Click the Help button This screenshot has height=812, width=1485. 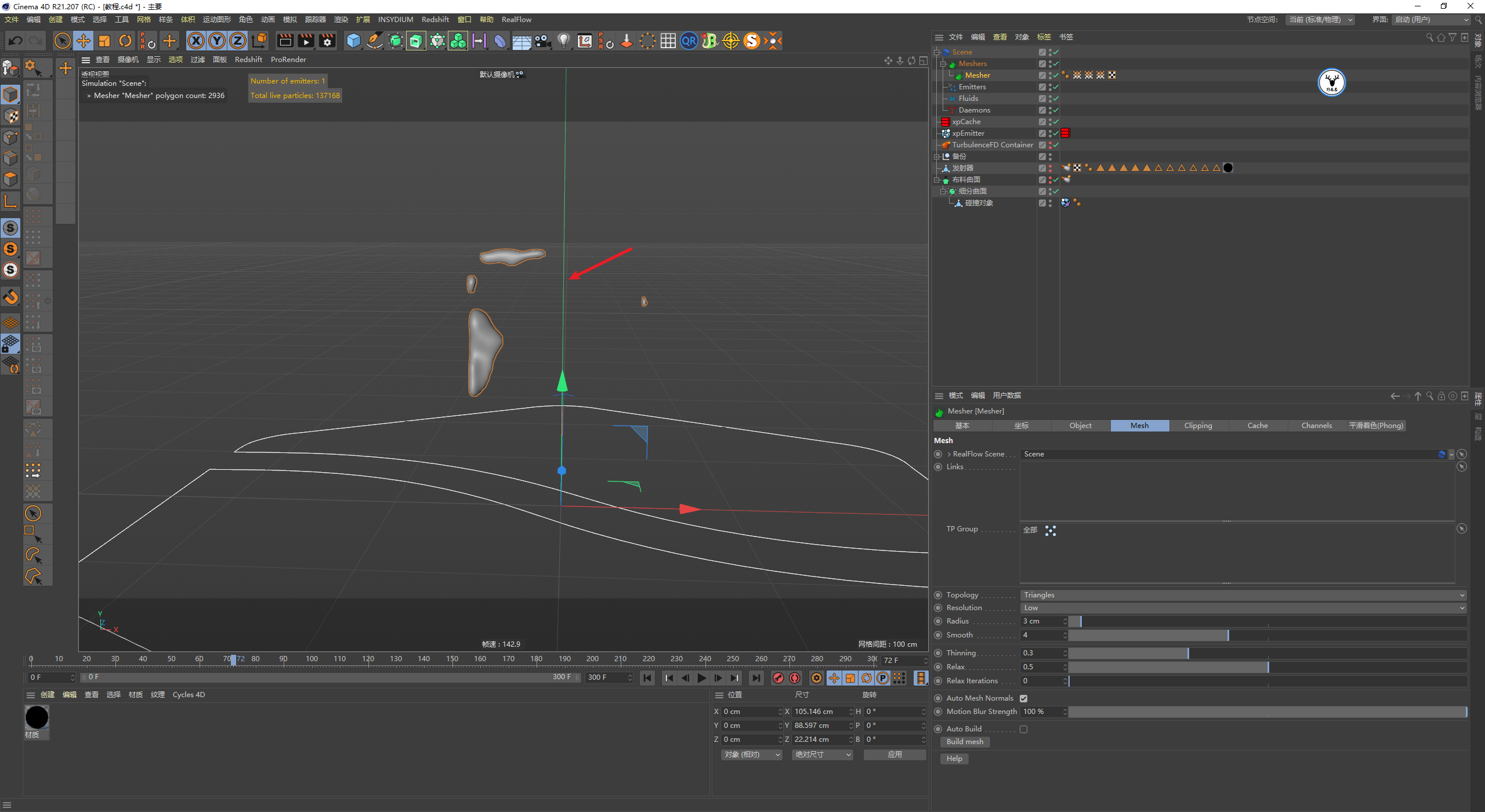(x=954, y=759)
